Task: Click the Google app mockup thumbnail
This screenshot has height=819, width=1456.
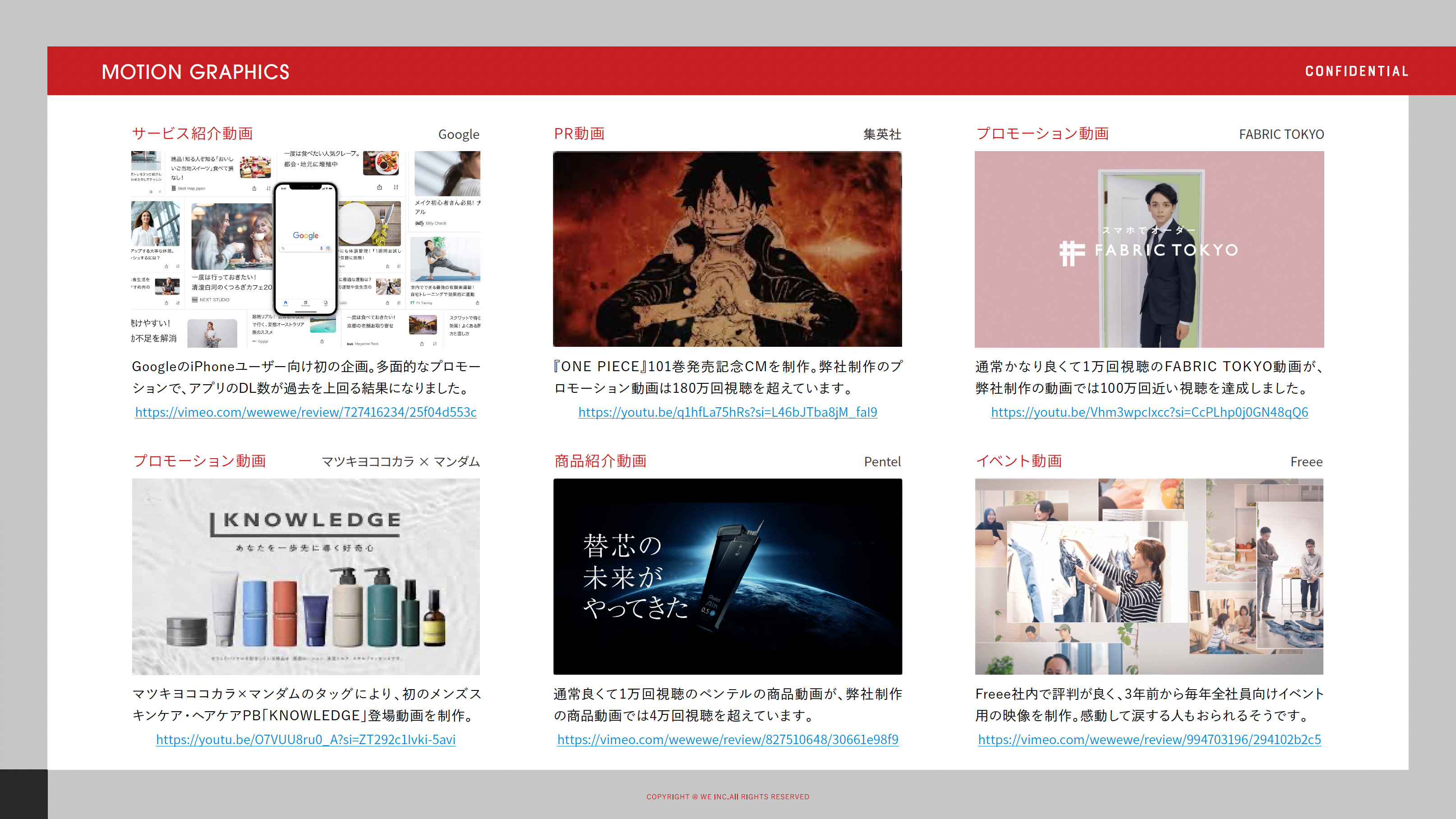Action: 306,248
